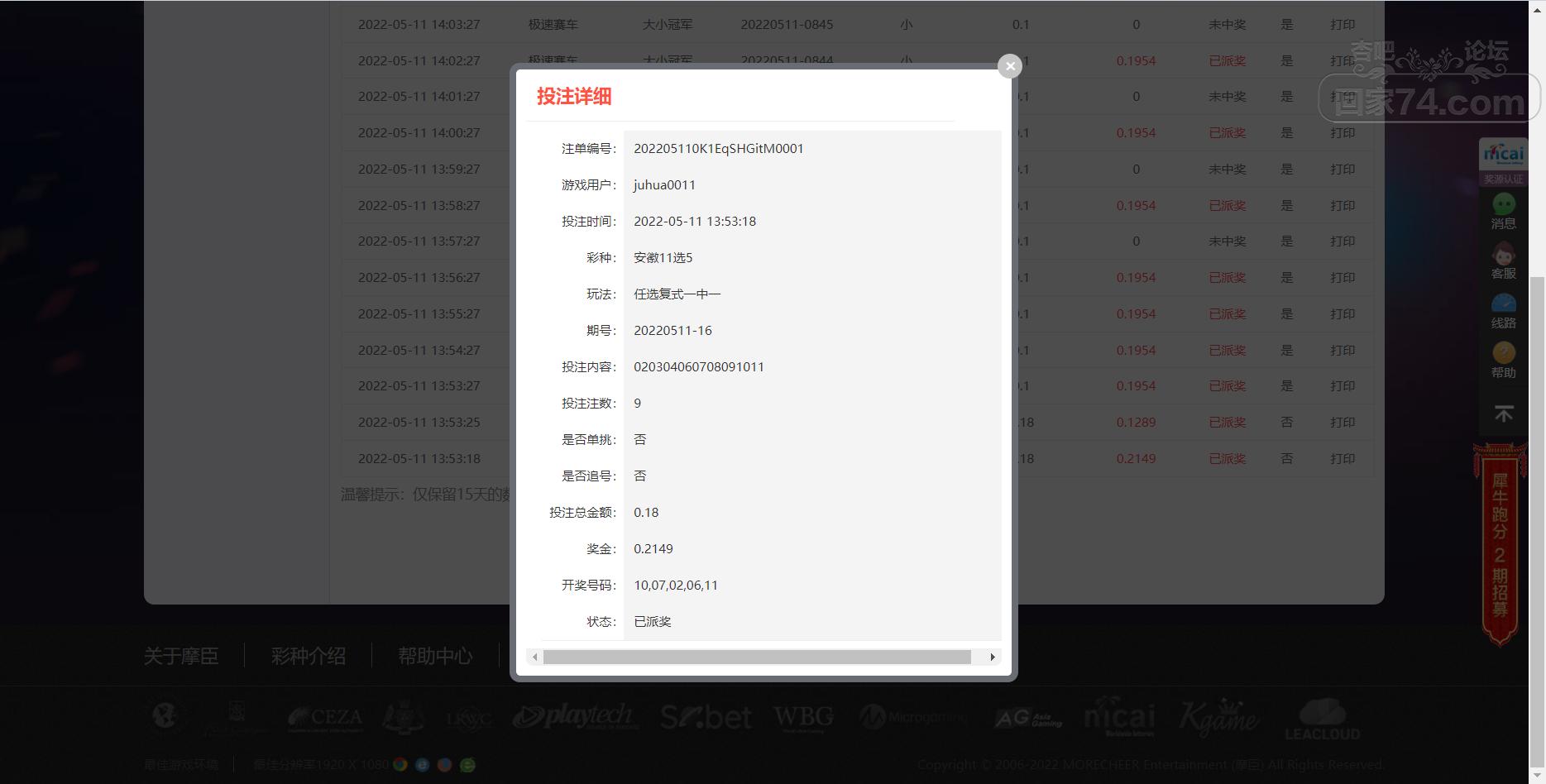Click the back-to-top arrow icon

pos(1503,413)
